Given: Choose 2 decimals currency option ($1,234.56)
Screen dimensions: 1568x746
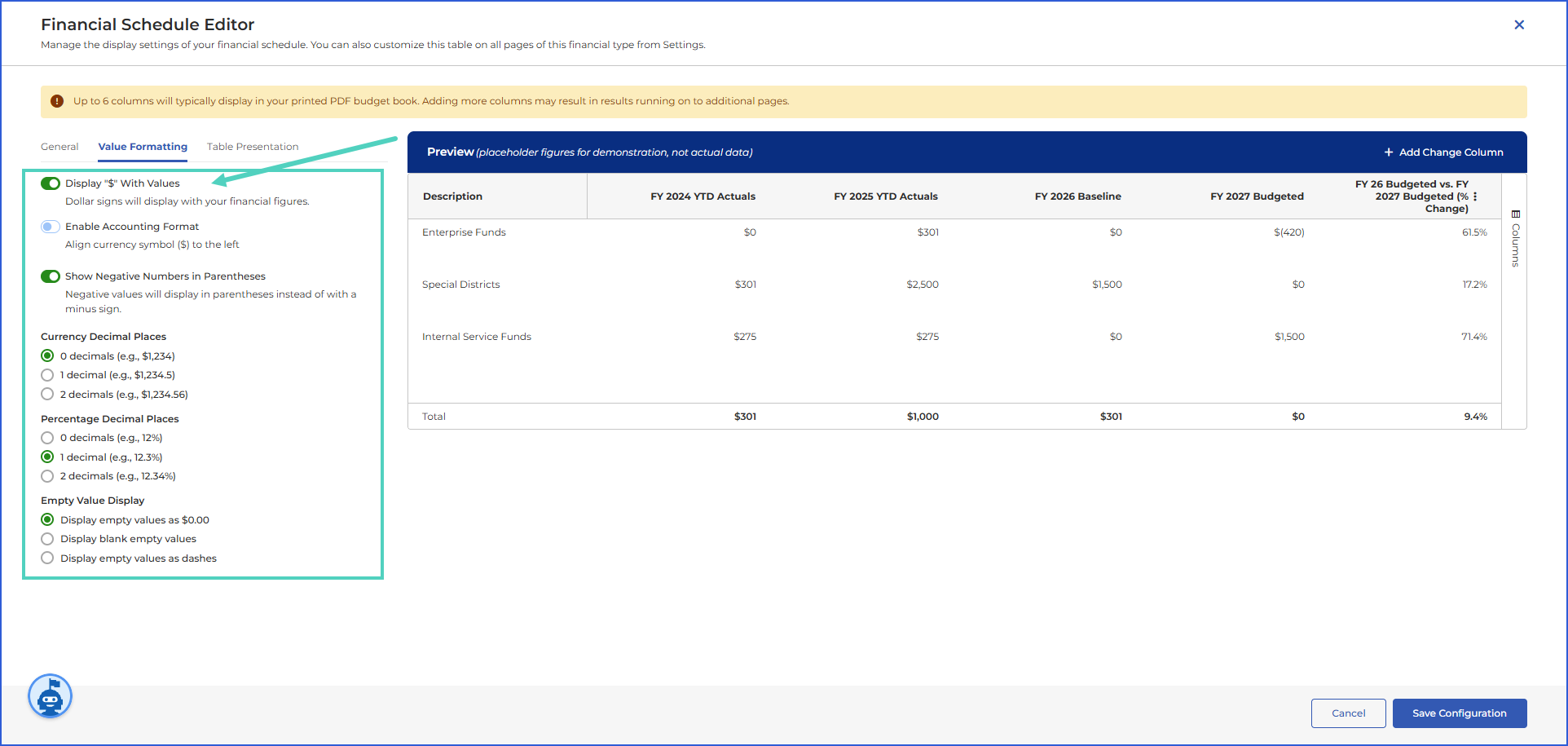Looking at the screenshot, I should point(47,395).
